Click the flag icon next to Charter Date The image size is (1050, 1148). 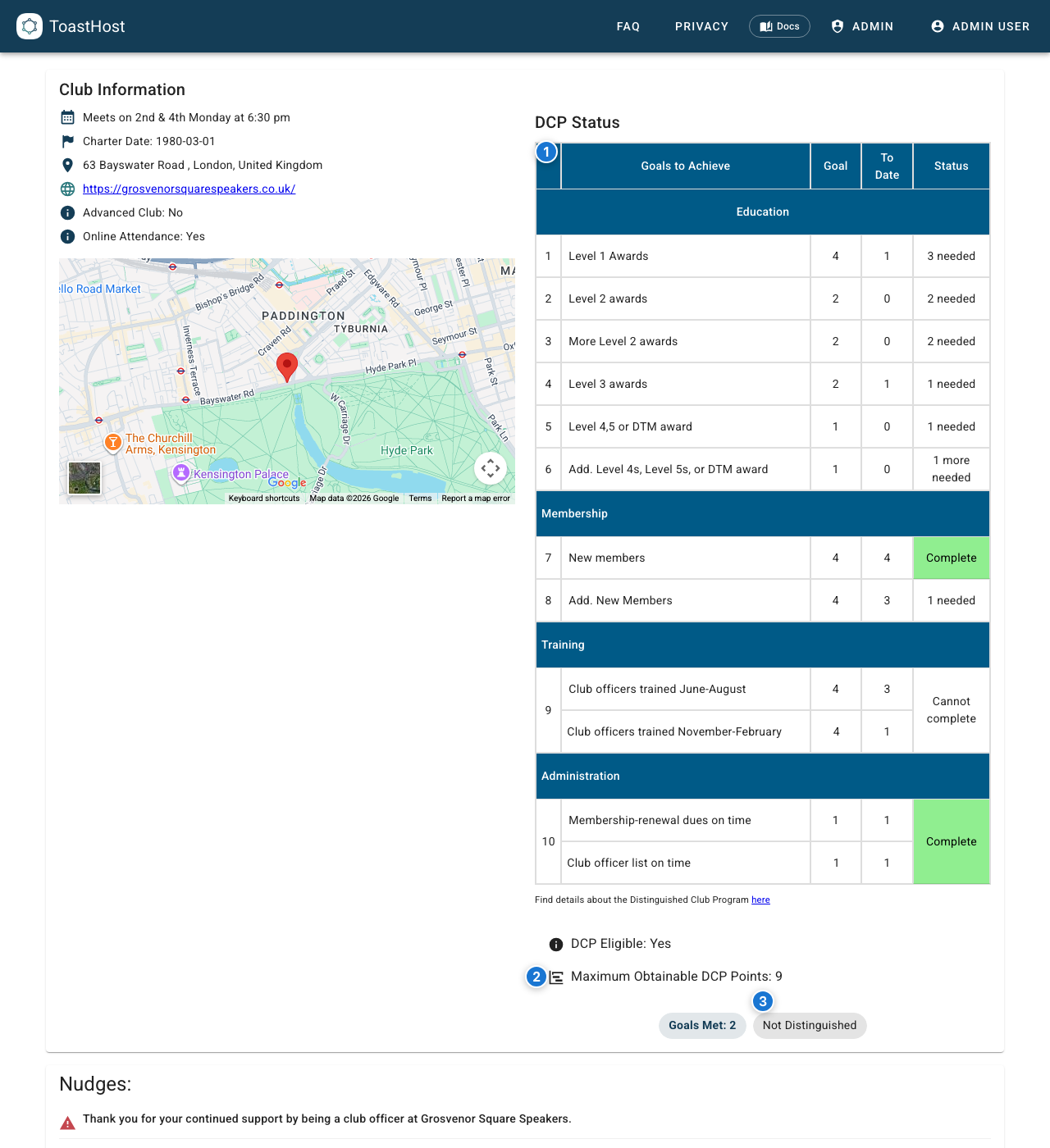67,141
